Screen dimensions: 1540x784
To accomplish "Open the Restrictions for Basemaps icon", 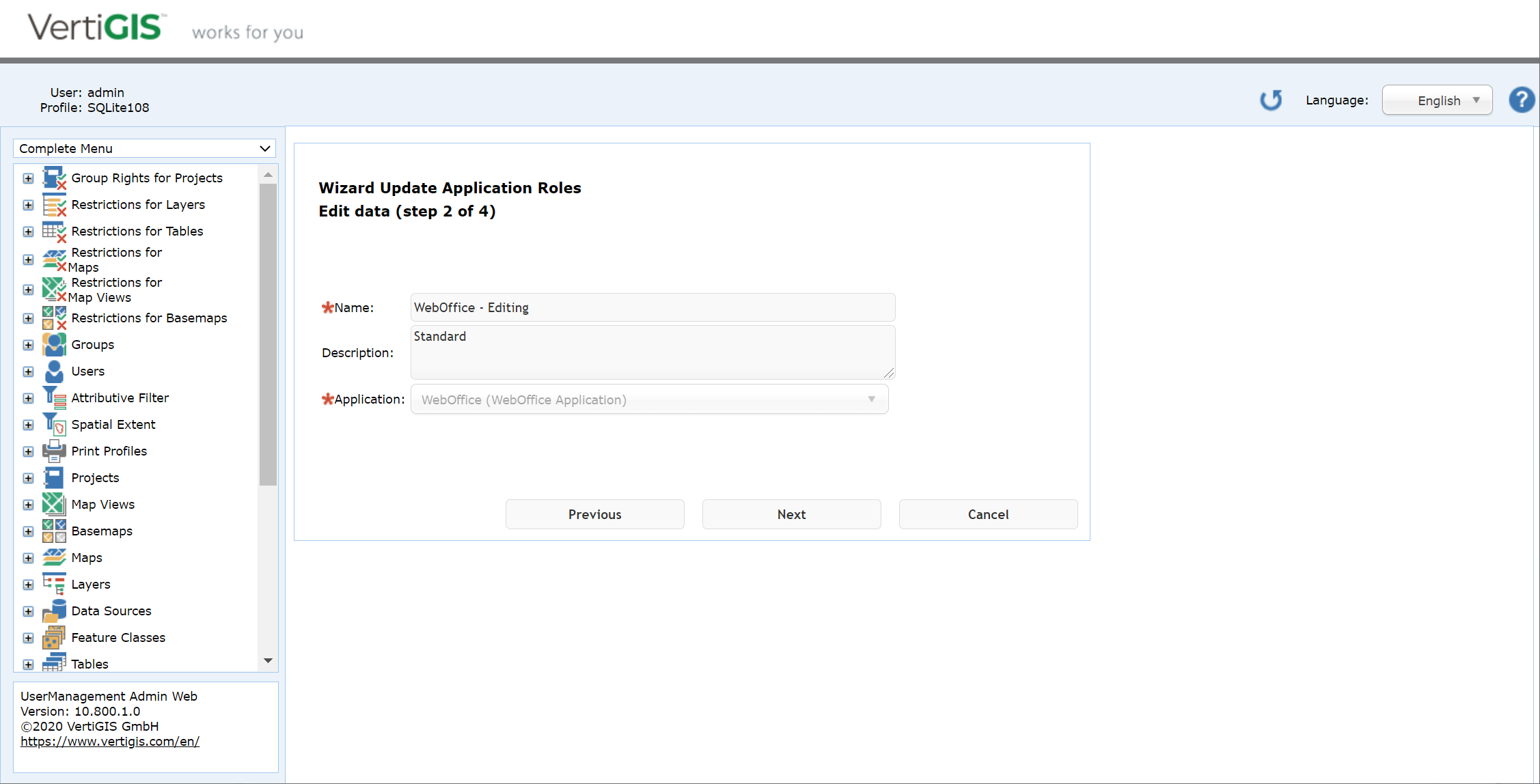I will pyautogui.click(x=54, y=318).
